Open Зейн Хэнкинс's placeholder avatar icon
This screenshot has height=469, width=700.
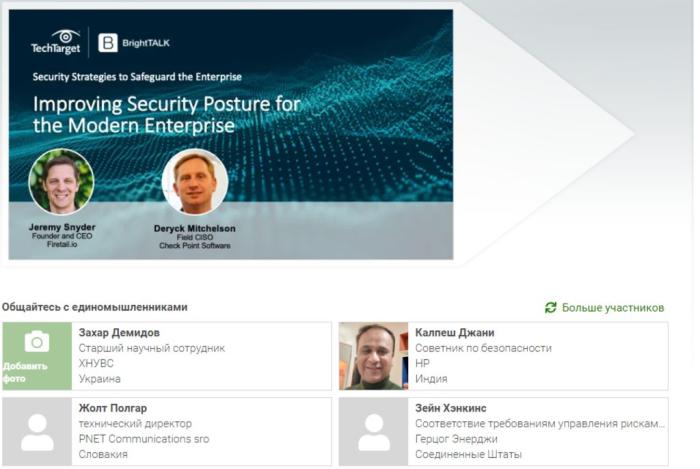pyautogui.click(x=374, y=432)
